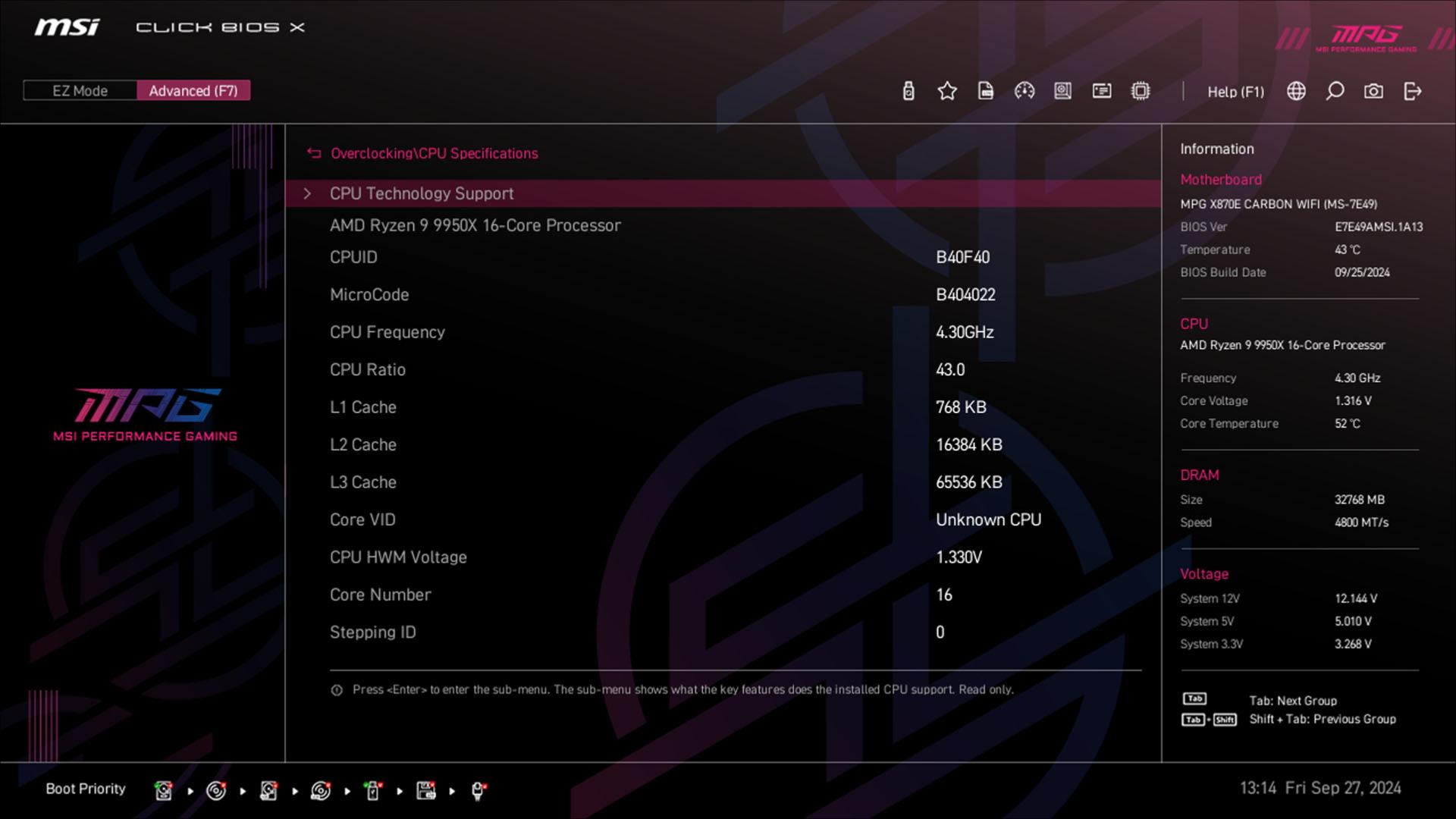Click the Voltage heading in Information panel
This screenshot has width=1456, height=819.
coord(1203,574)
